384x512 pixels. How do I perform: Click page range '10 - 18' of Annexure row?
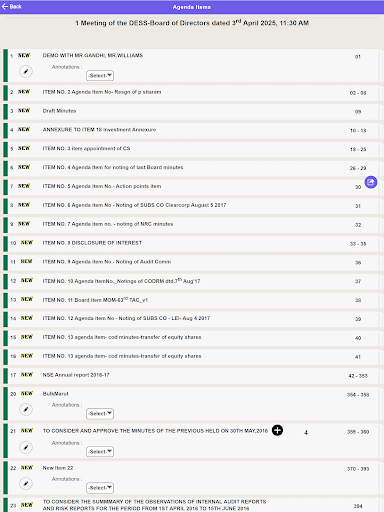click(x=358, y=131)
